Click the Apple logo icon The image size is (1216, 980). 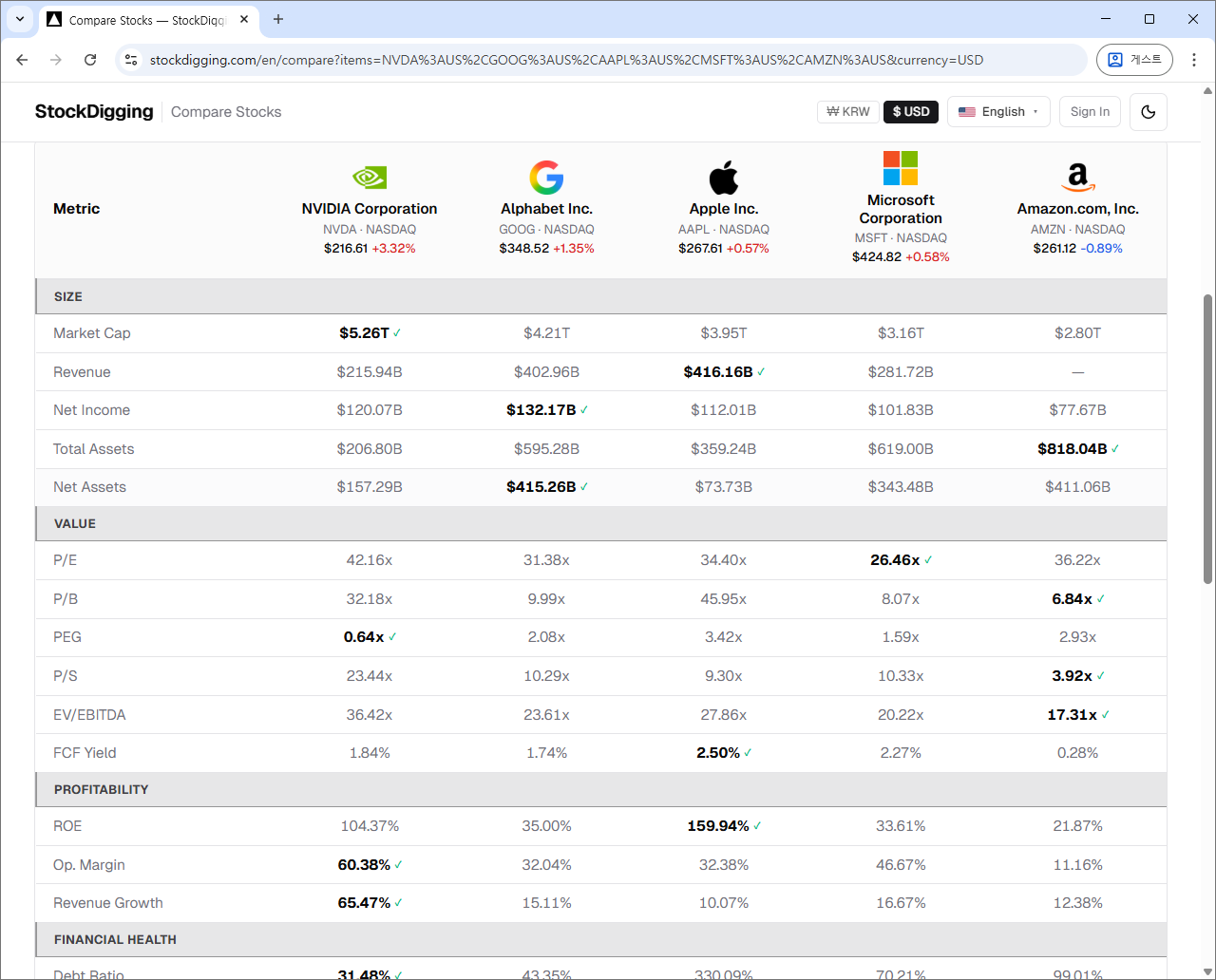click(724, 178)
